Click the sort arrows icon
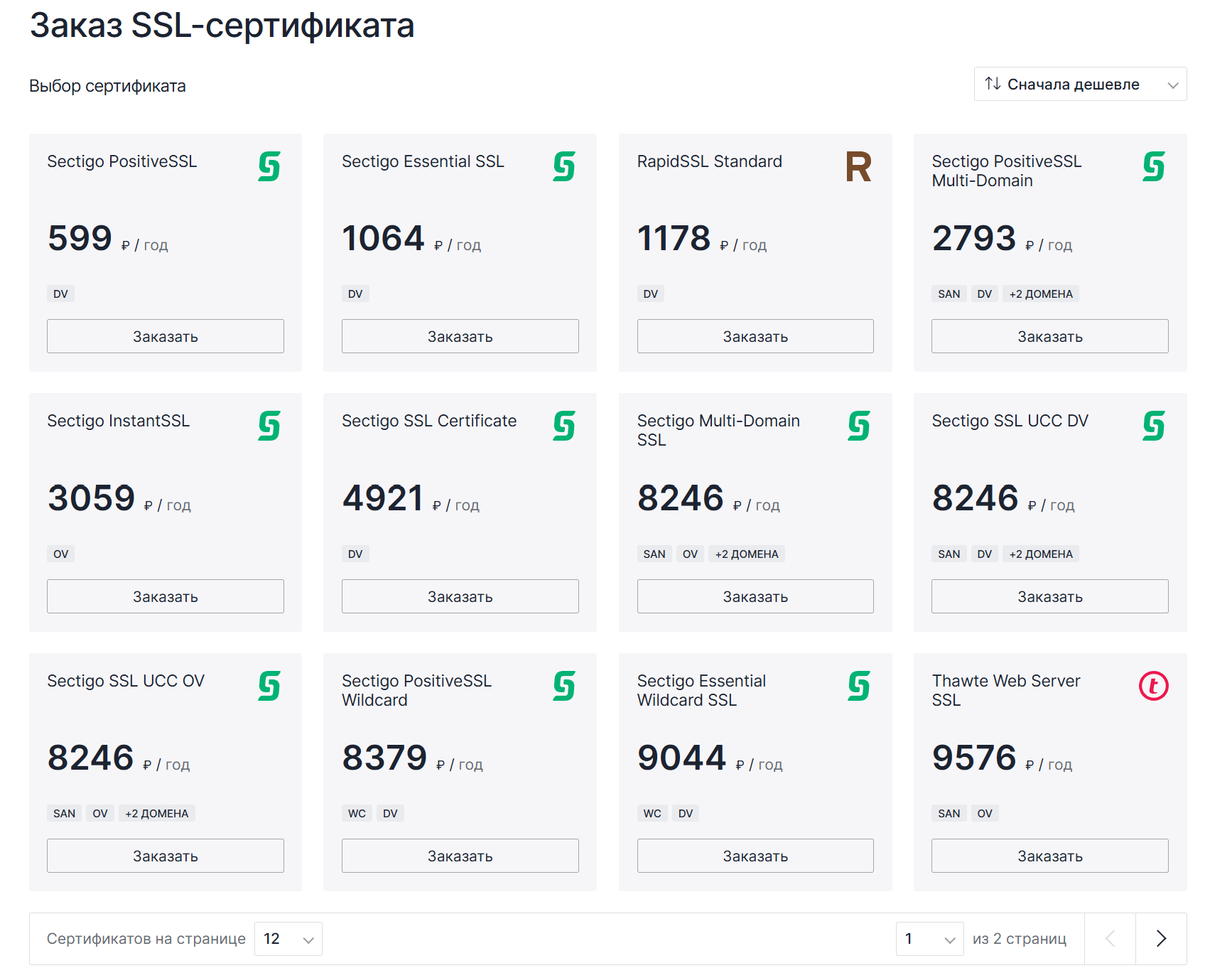This screenshot has height=968, width=1232. click(x=993, y=84)
